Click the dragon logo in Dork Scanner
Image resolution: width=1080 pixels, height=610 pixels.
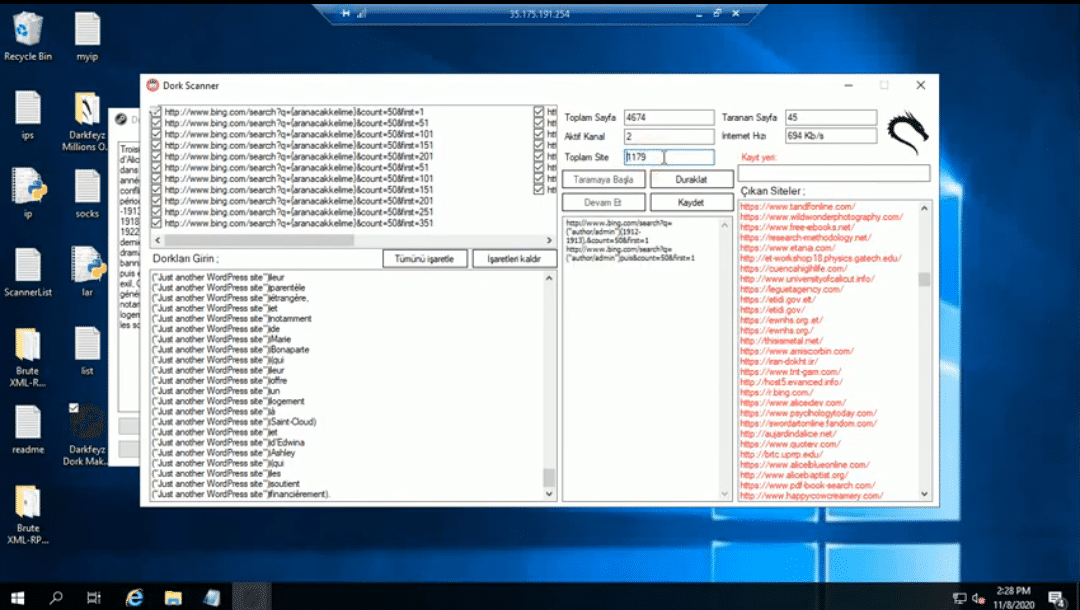point(907,131)
